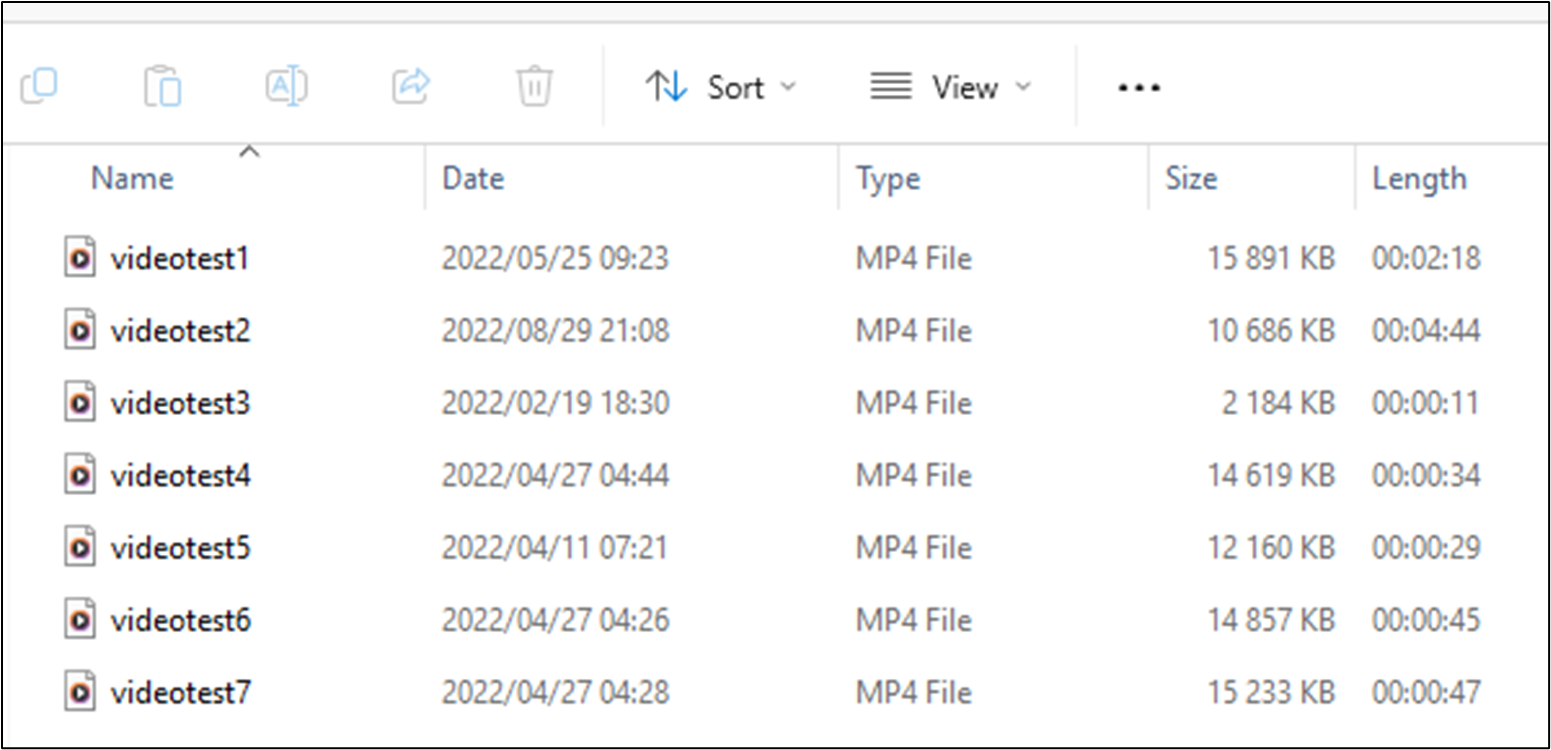Open the Sort dropdown
1551x750 pixels.
721,88
